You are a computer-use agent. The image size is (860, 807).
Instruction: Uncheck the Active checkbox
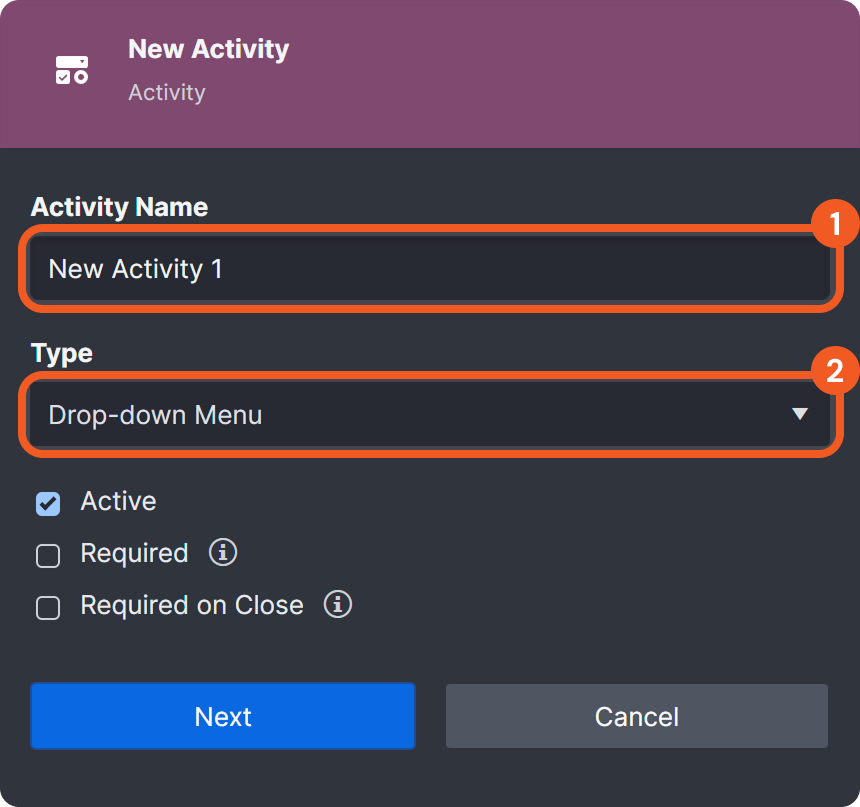[x=48, y=503]
